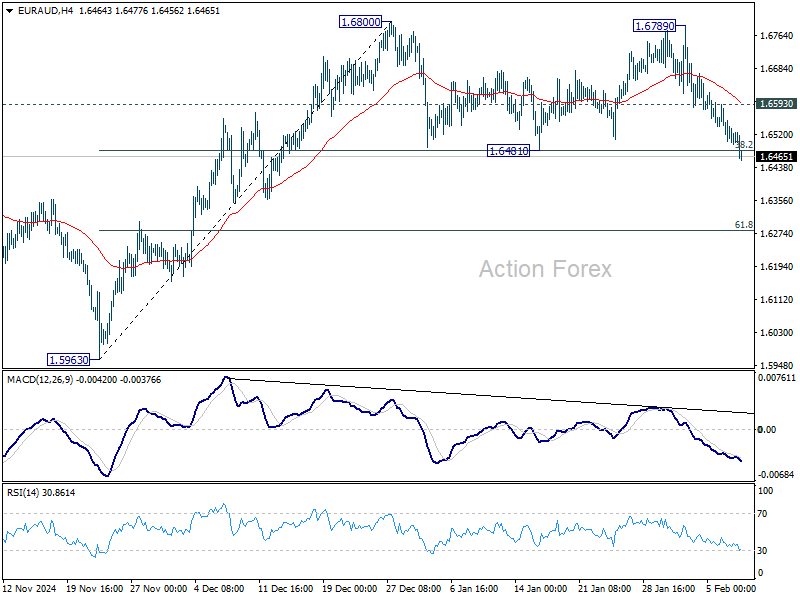Click the current price tag 1.64651
Image resolution: width=800 pixels, height=600 pixels.
pos(776,157)
